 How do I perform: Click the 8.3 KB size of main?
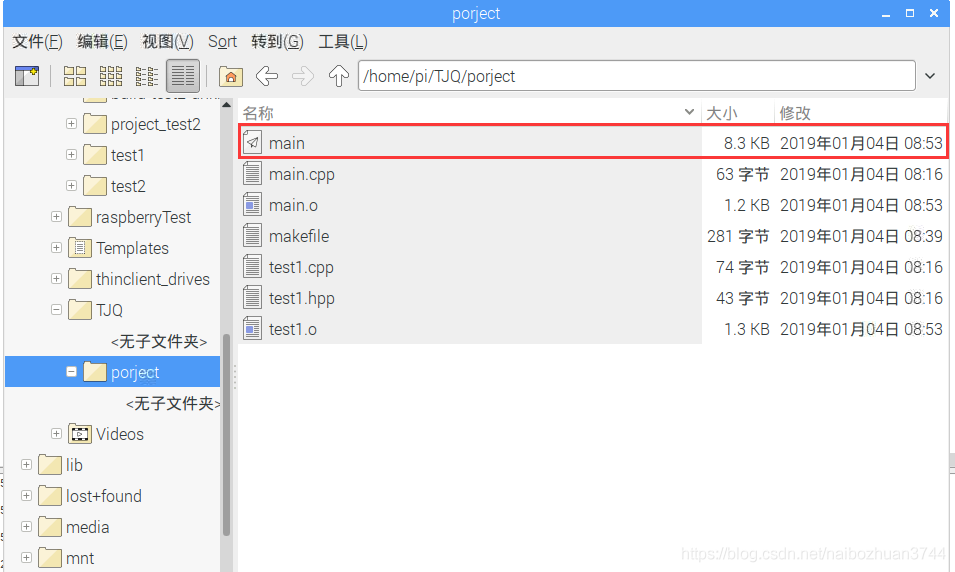coord(746,143)
